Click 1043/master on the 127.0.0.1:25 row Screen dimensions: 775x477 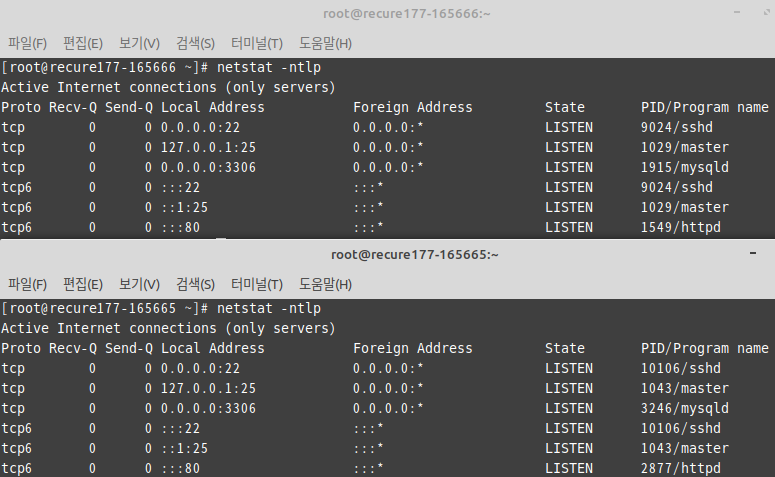click(685, 389)
